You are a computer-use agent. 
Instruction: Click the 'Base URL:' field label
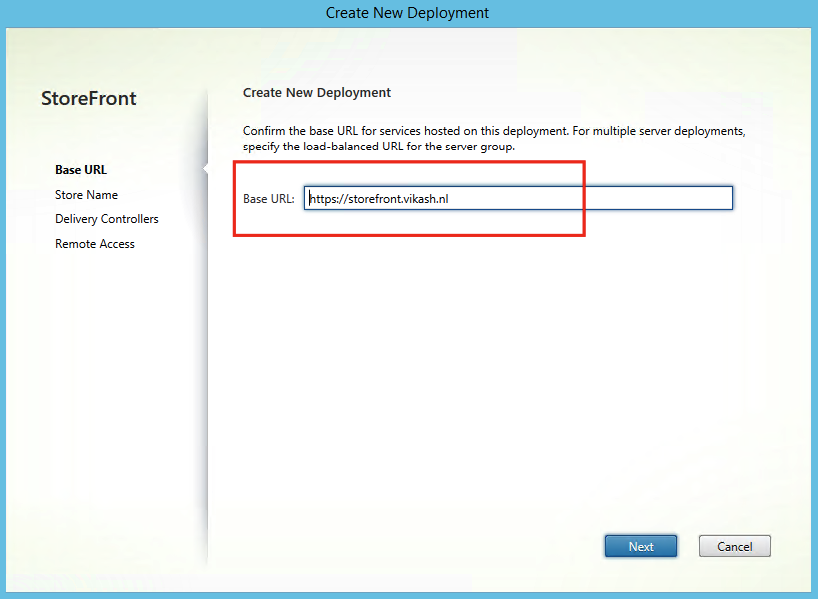(269, 199)
